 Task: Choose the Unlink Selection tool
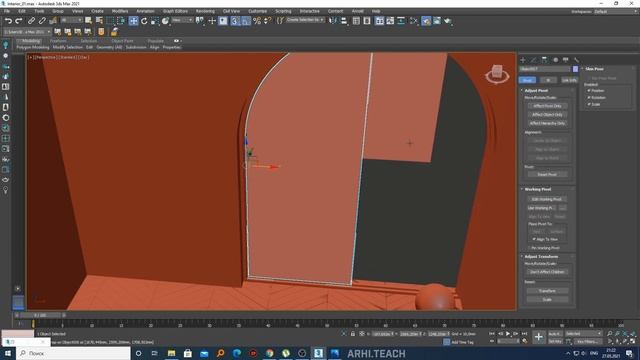point(42,20)
